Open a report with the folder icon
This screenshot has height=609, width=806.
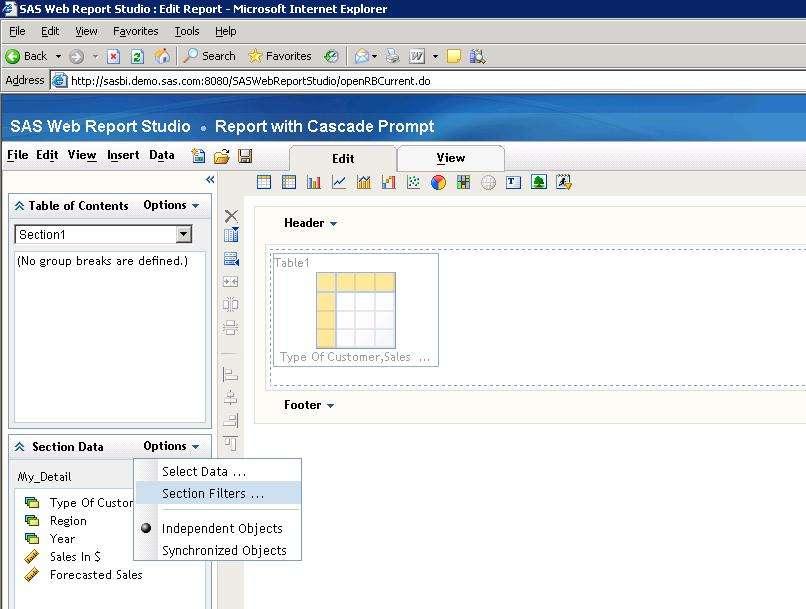222,156
